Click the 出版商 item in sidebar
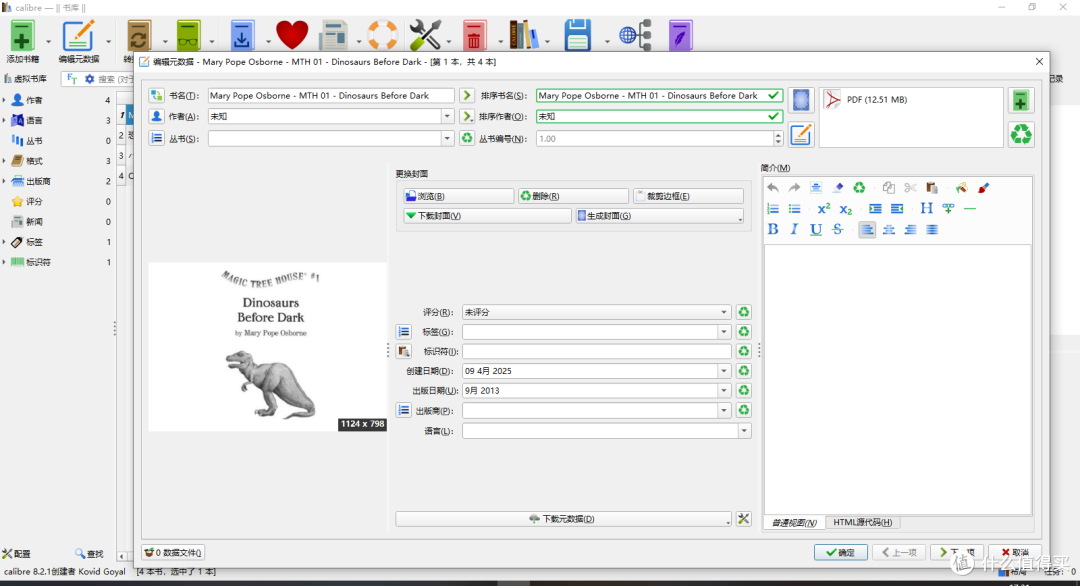The width and height of the screenshot is (1080, 586). (38, 181)
